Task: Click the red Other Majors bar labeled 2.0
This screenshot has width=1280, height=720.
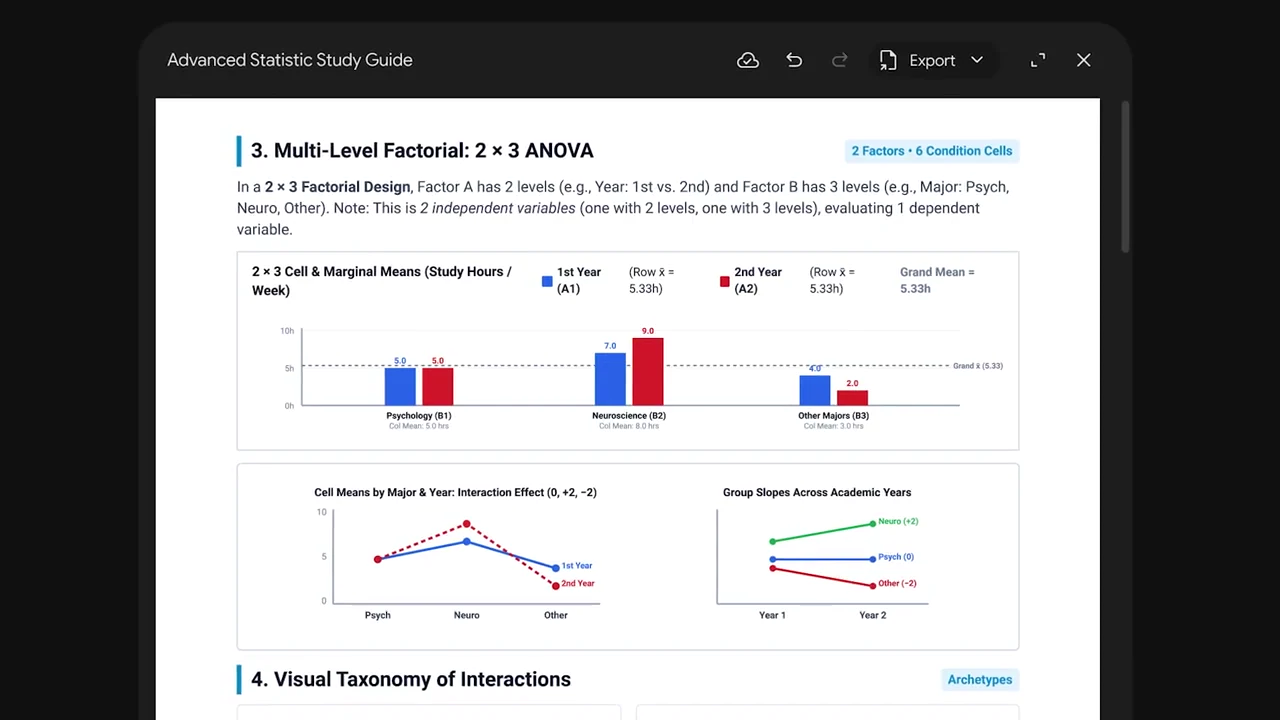Action: tap(852, 397)
